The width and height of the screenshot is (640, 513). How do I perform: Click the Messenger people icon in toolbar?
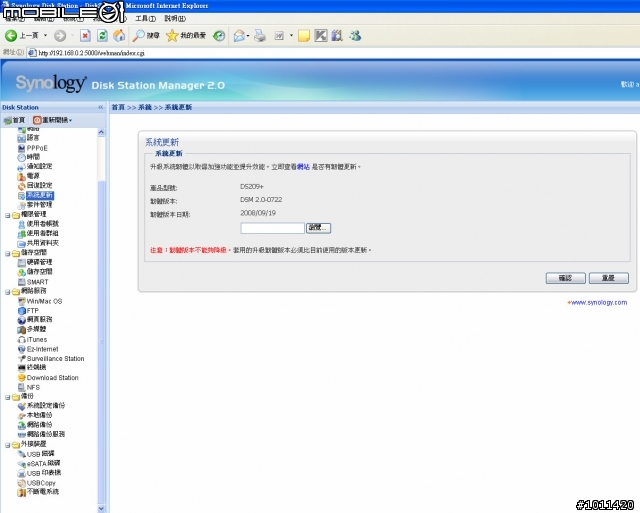pos(355,36)
